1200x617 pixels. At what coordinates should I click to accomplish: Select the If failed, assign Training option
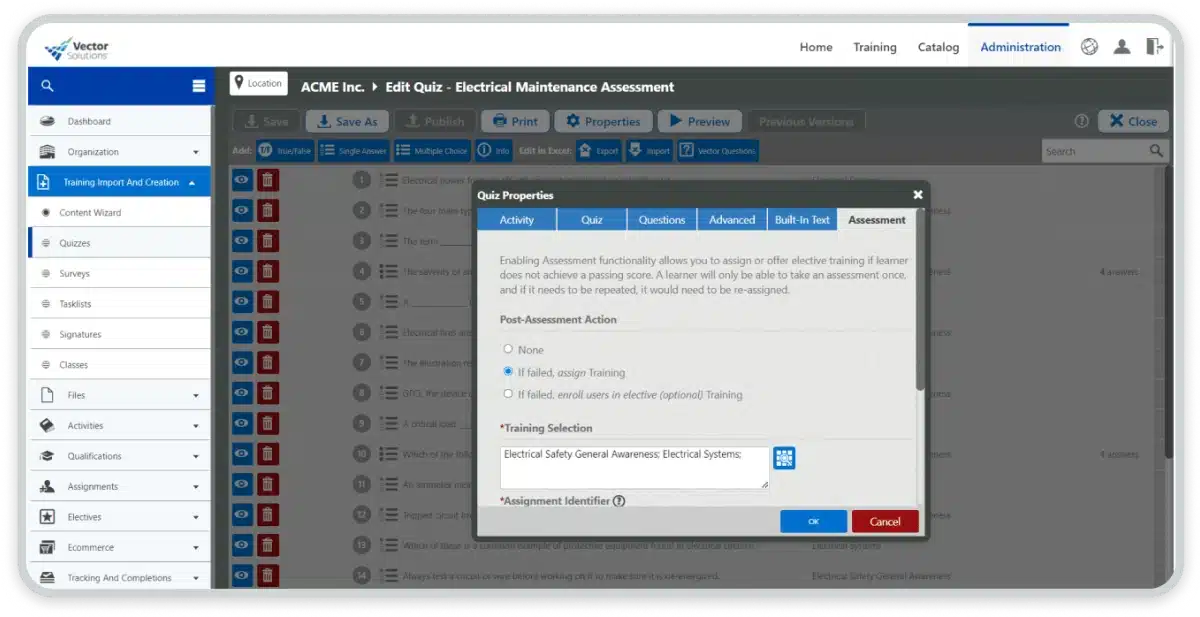tap(508, 371)
